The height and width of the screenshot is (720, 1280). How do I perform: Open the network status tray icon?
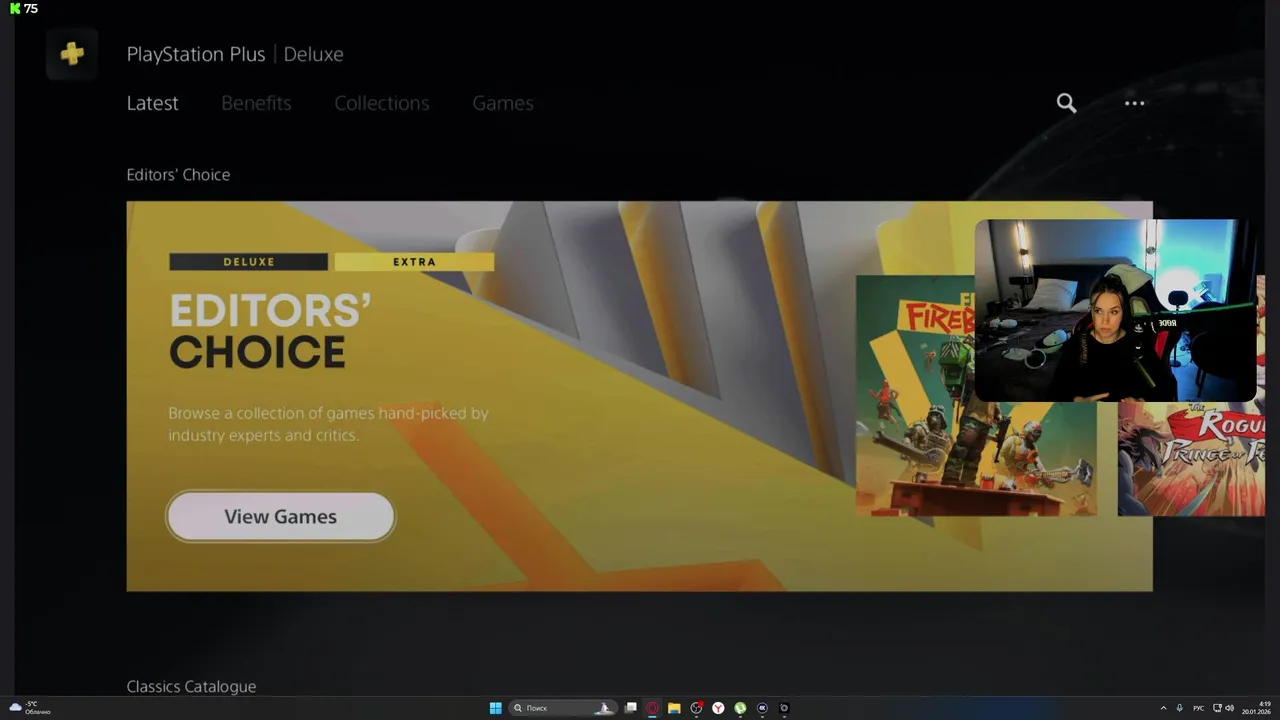coord(1215,708)
